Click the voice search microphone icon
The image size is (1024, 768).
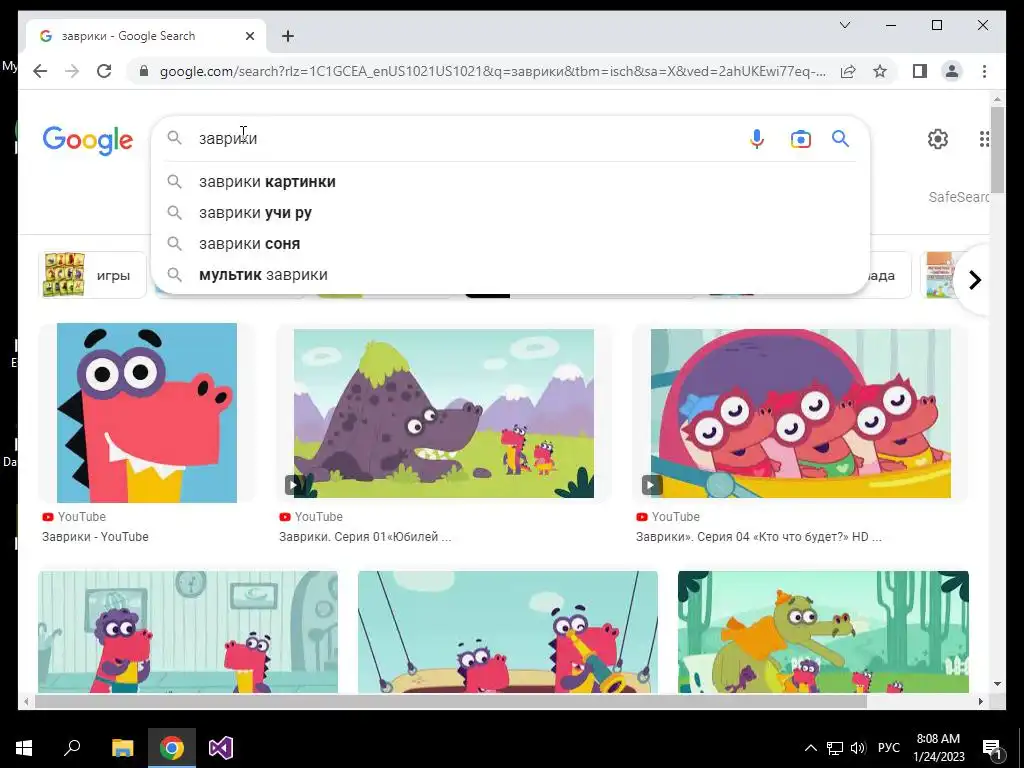[x=756, y=138]
